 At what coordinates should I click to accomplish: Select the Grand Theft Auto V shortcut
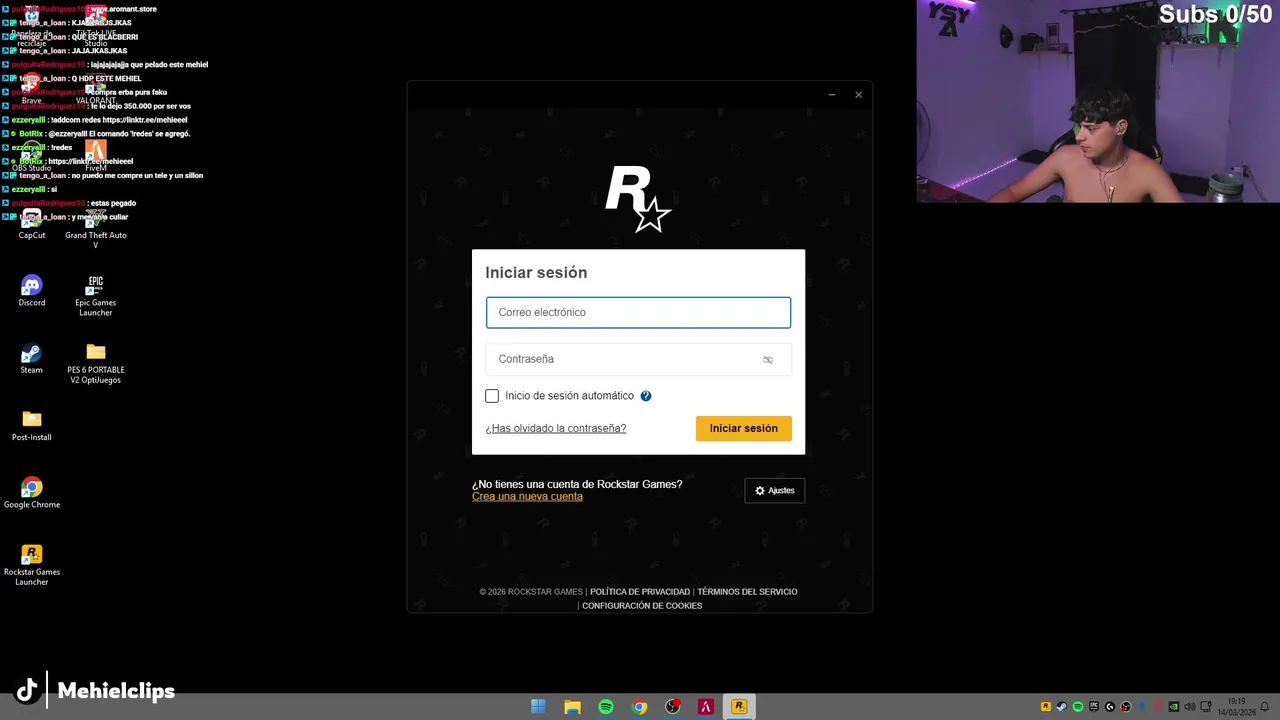point(96,228)
